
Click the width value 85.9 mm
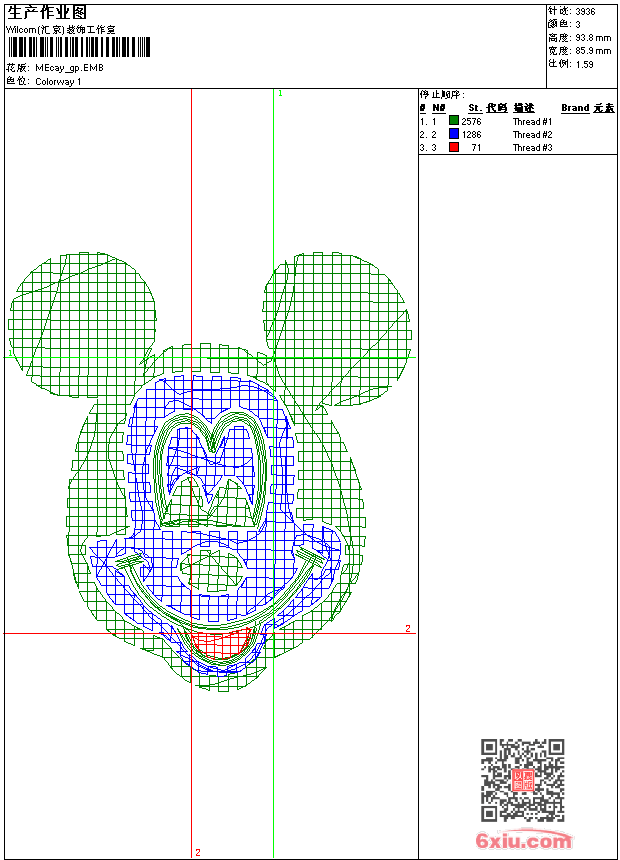point(593,51)
